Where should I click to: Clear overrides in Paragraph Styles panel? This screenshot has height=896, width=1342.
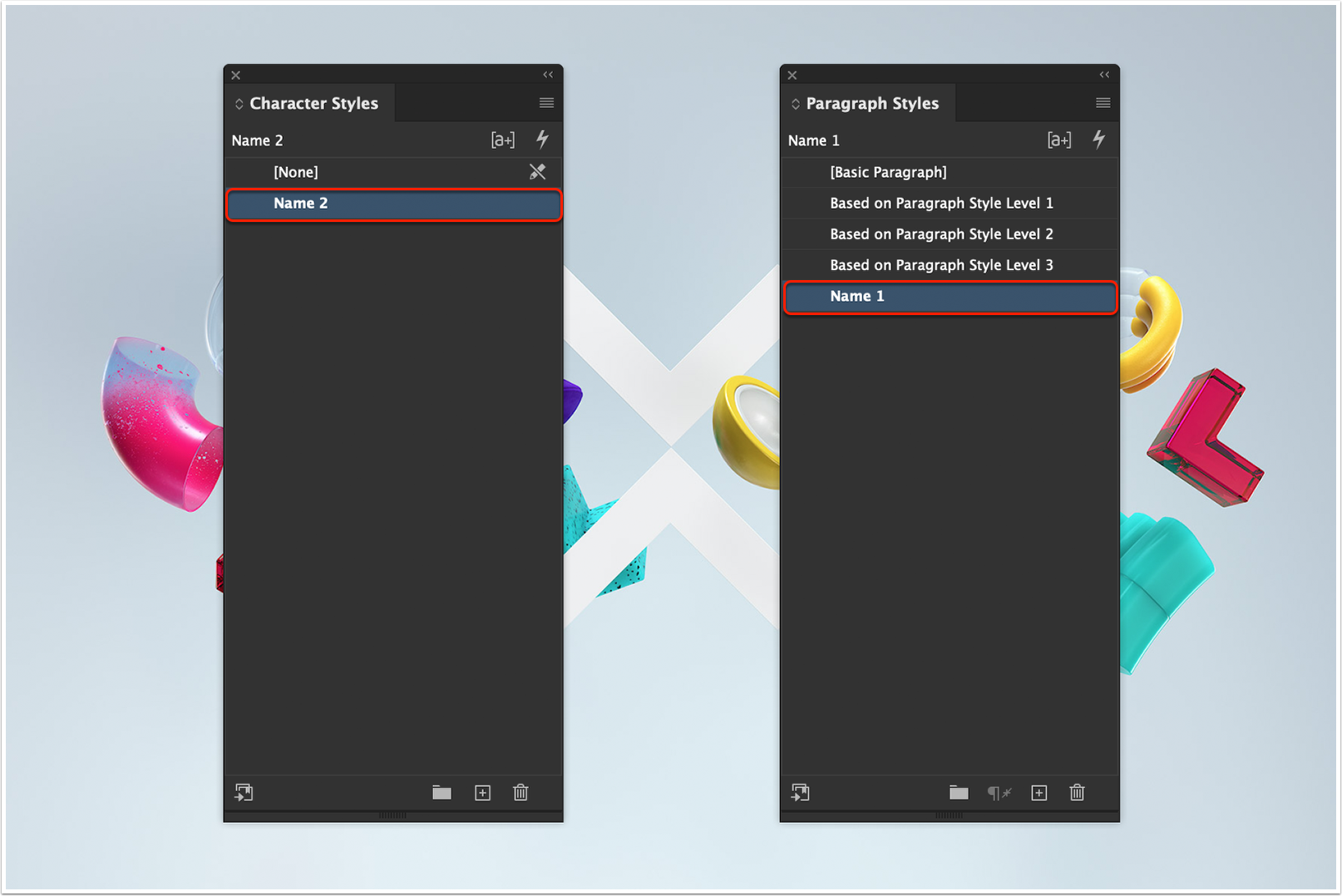click(999, 793)
